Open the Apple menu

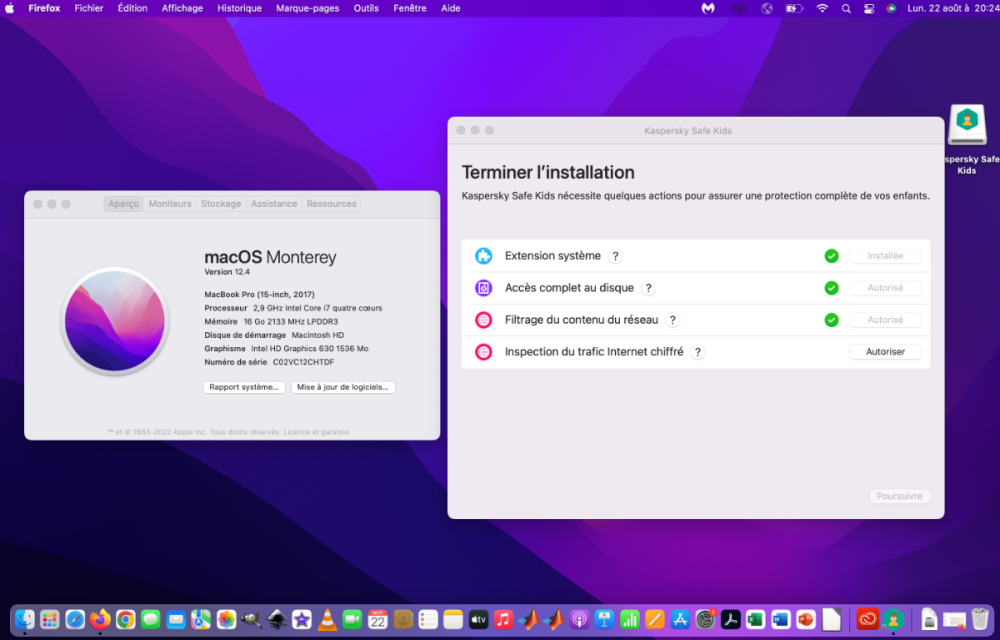(x=10, y=8)
